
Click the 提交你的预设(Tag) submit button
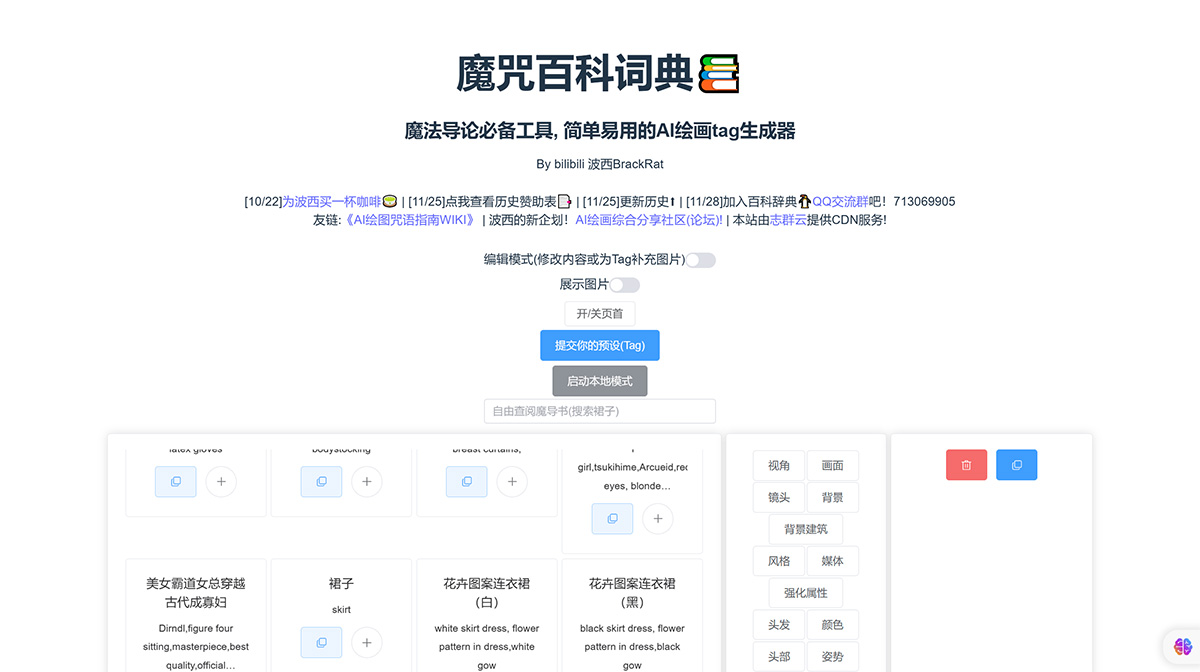[599, 345]
